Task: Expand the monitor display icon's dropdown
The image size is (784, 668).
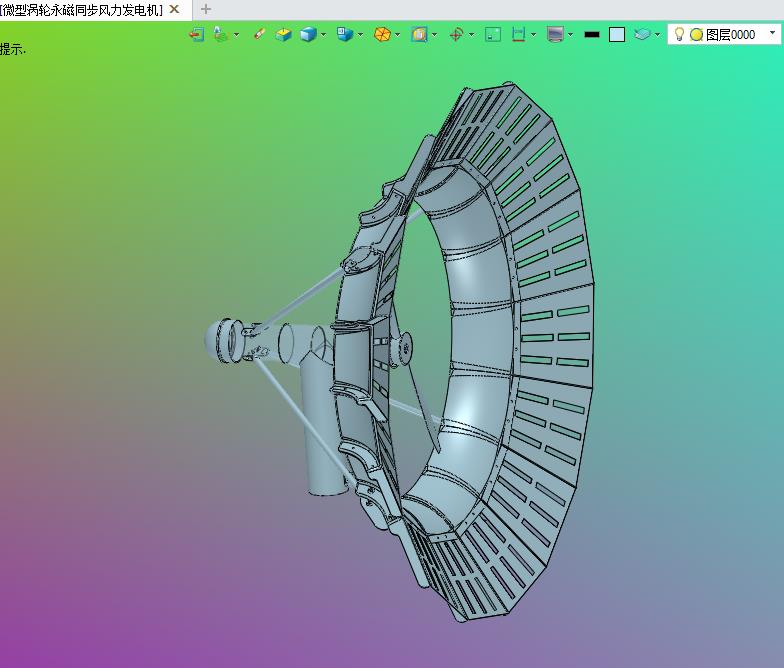Action: [x=570, y=34]
